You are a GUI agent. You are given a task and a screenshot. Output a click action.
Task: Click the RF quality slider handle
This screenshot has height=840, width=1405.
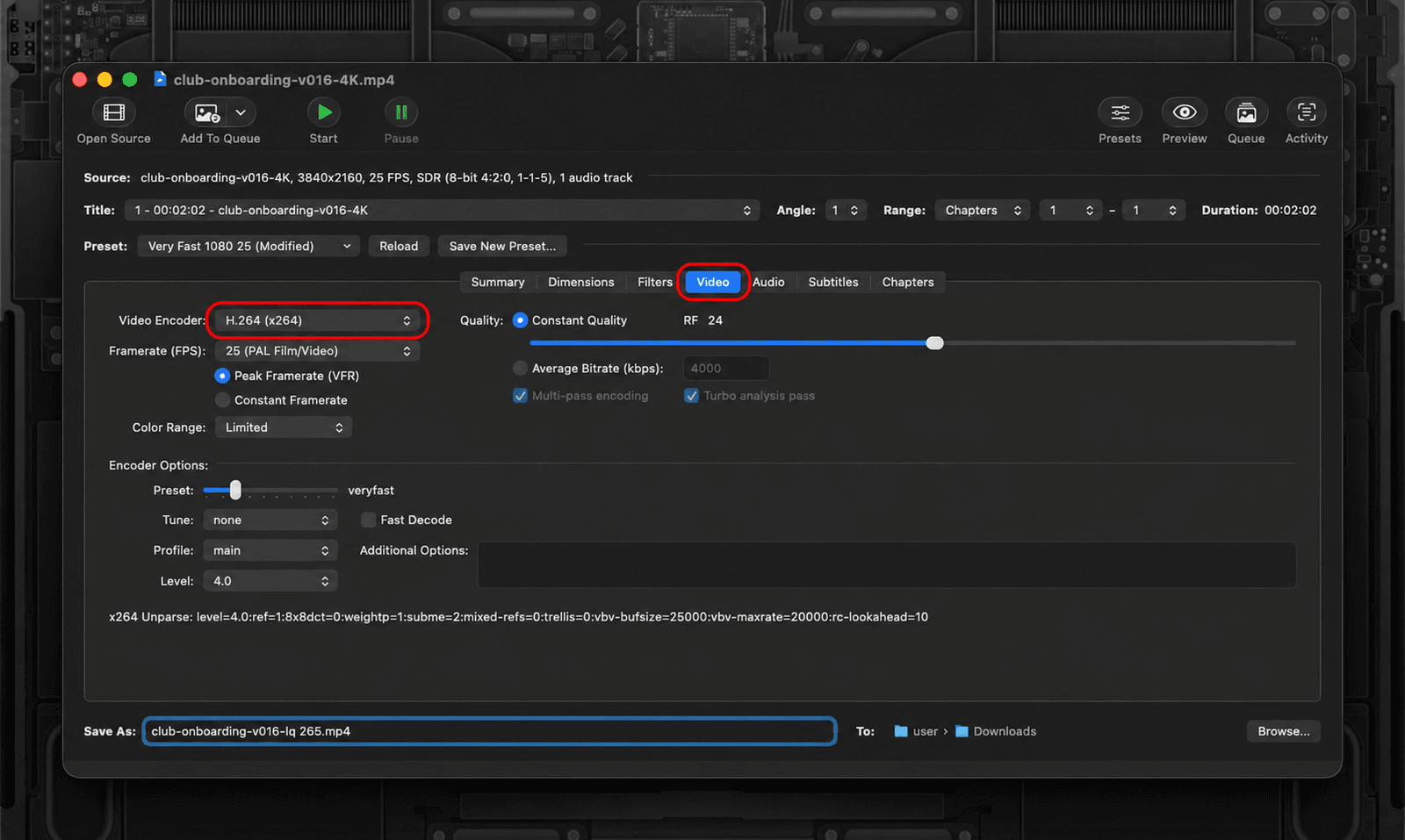click(935, 343)
